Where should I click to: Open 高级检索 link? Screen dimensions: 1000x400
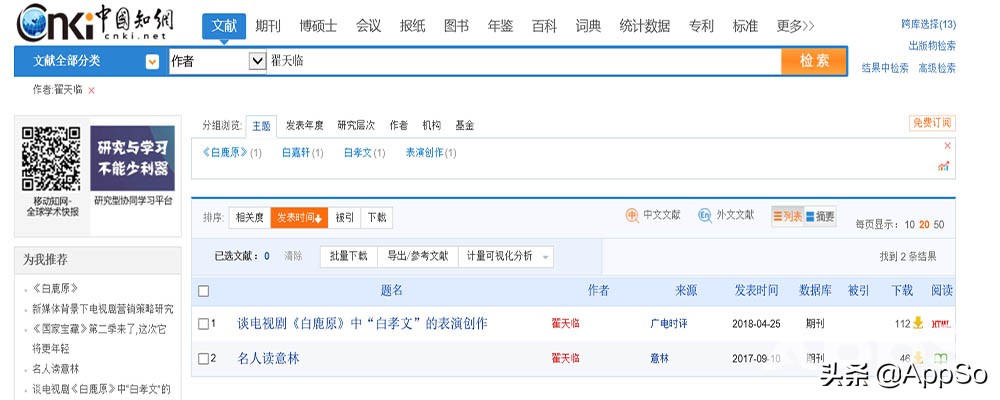coord(937,68)
